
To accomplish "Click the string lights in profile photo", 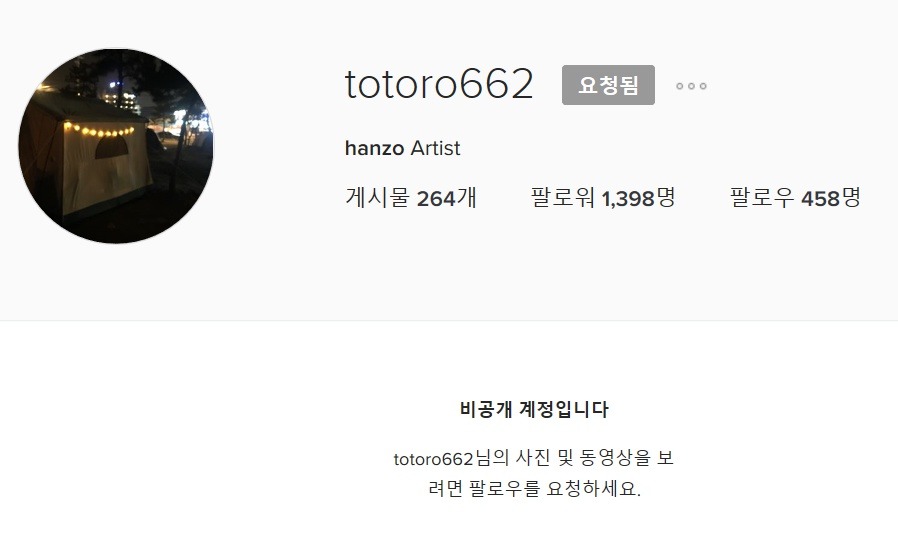I will click(x=99, y=130).
